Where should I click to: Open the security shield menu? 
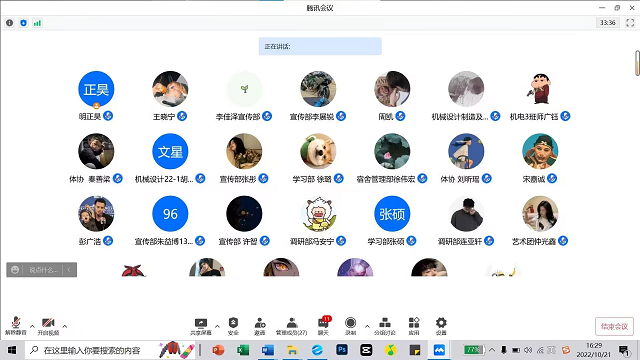pyautogui.click(x=233, y=327)
